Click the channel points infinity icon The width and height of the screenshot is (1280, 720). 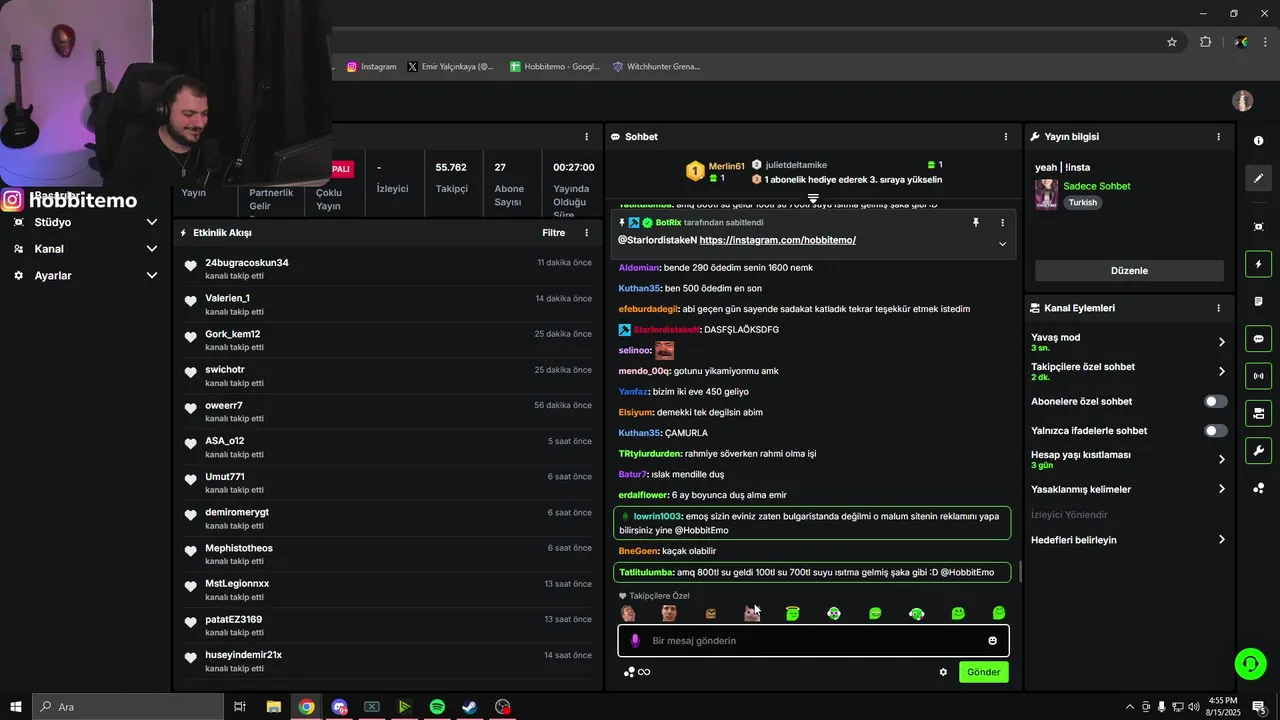[x=637, y=672]
